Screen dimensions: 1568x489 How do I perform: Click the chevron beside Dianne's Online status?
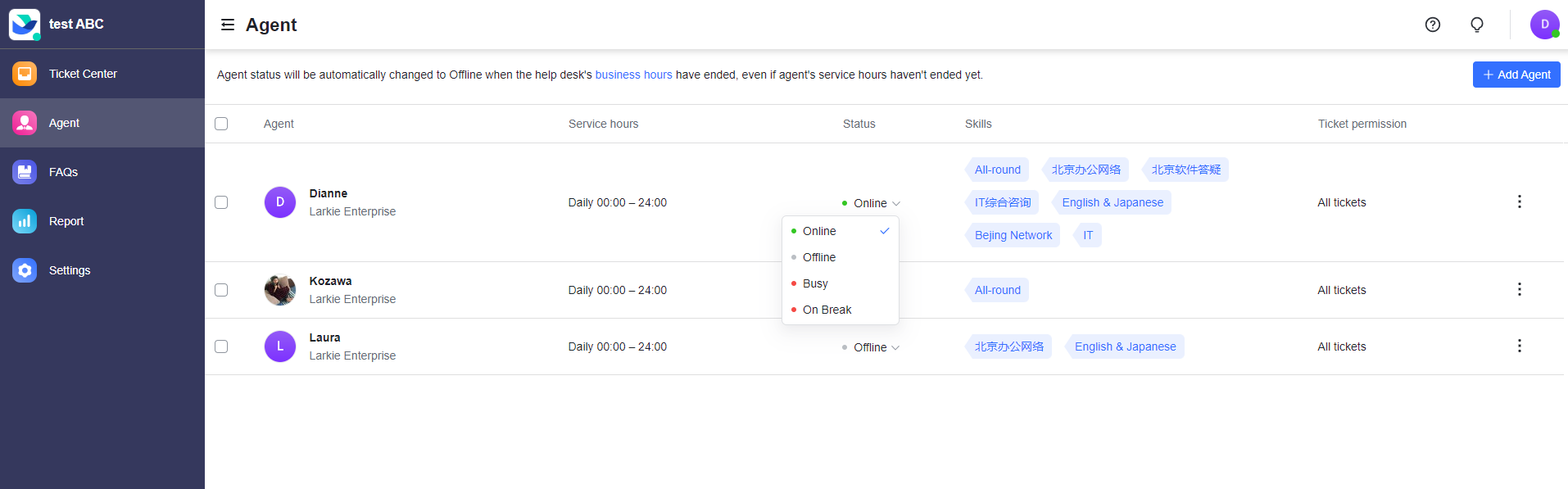896,202
